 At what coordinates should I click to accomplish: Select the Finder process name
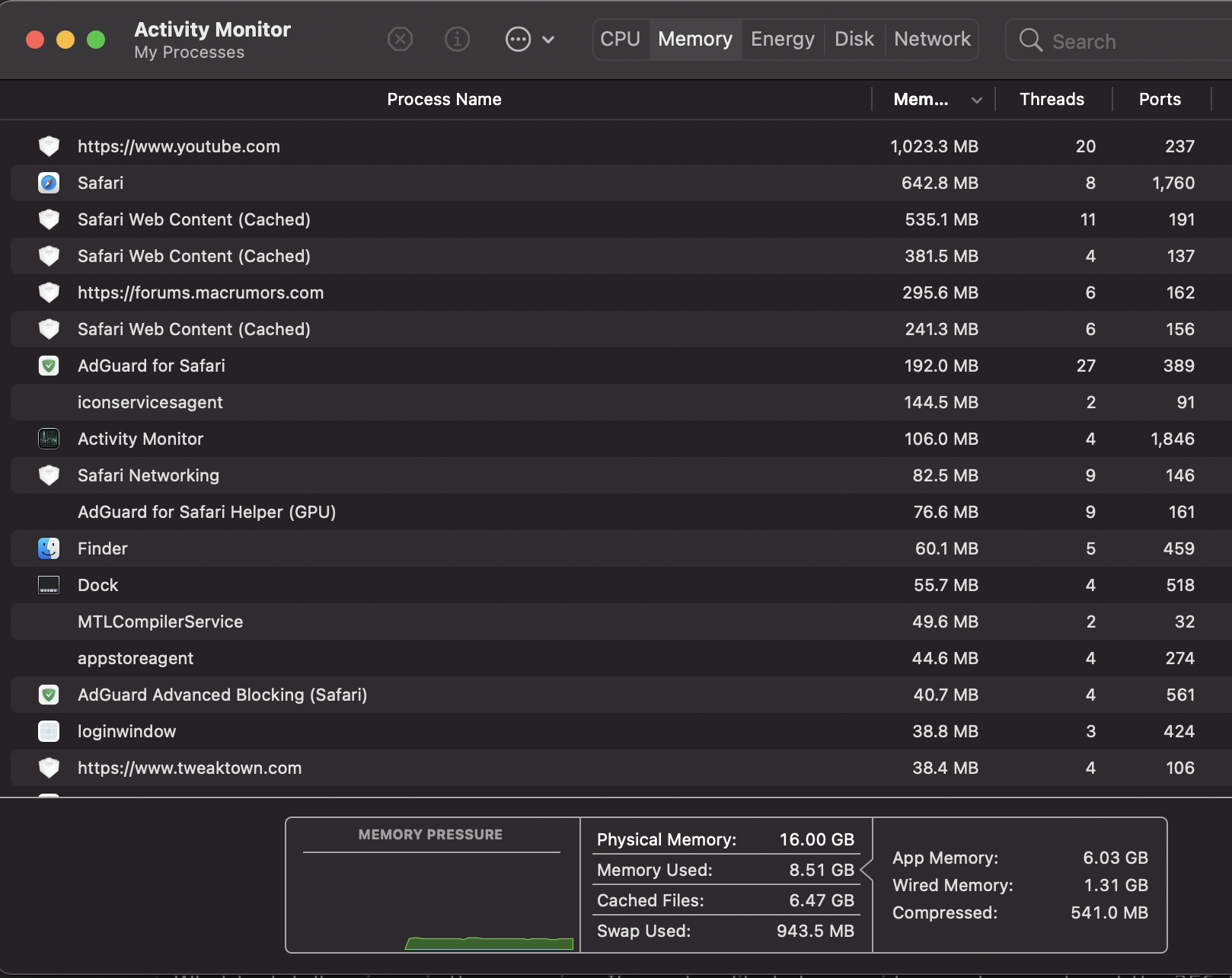click(103, 548)
